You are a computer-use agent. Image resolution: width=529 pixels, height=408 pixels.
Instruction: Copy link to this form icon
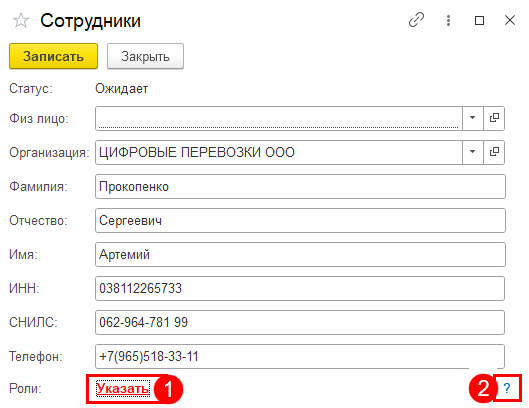coord(416,20)
